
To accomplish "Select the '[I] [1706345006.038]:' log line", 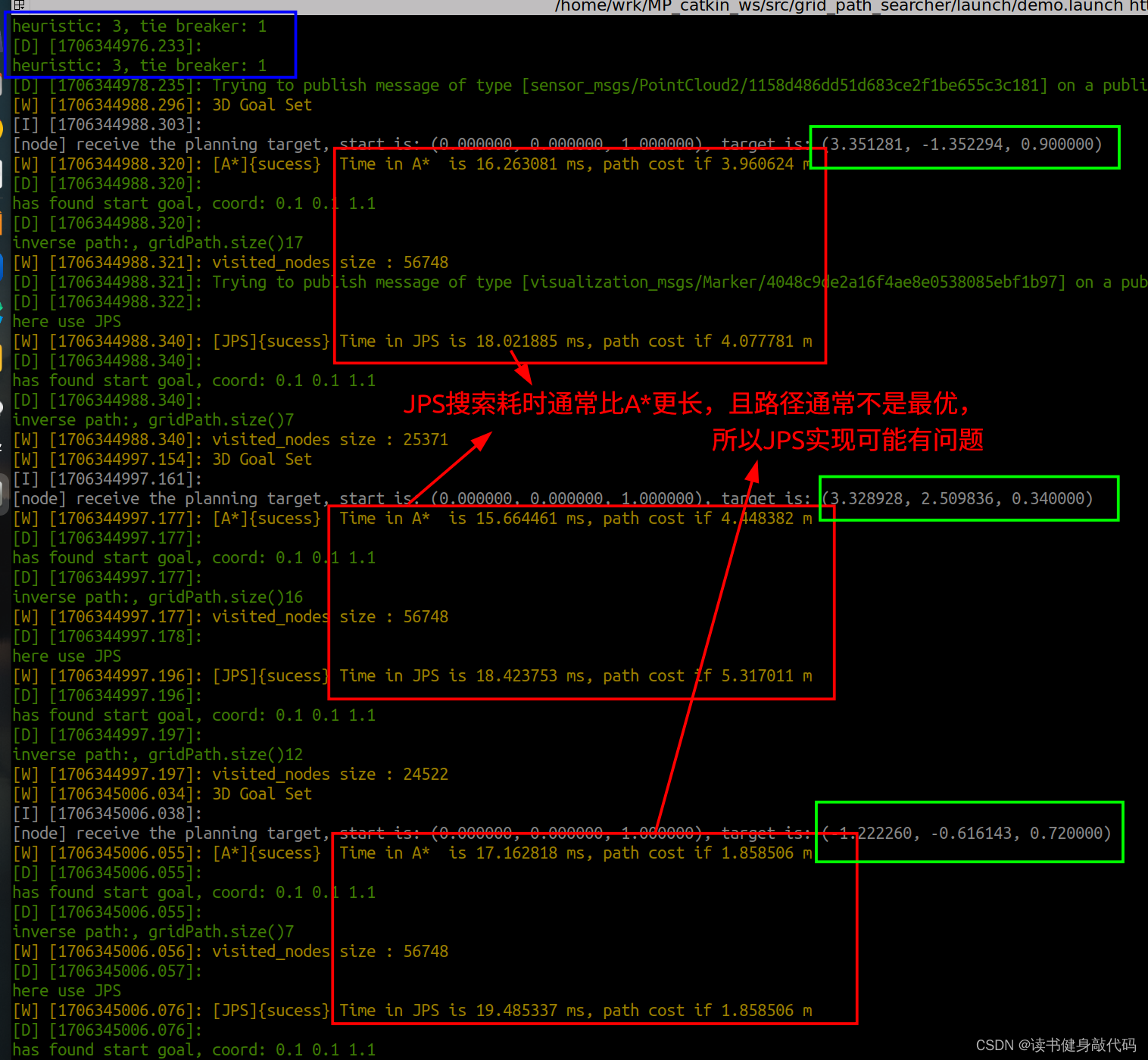I will pos(108,814).
